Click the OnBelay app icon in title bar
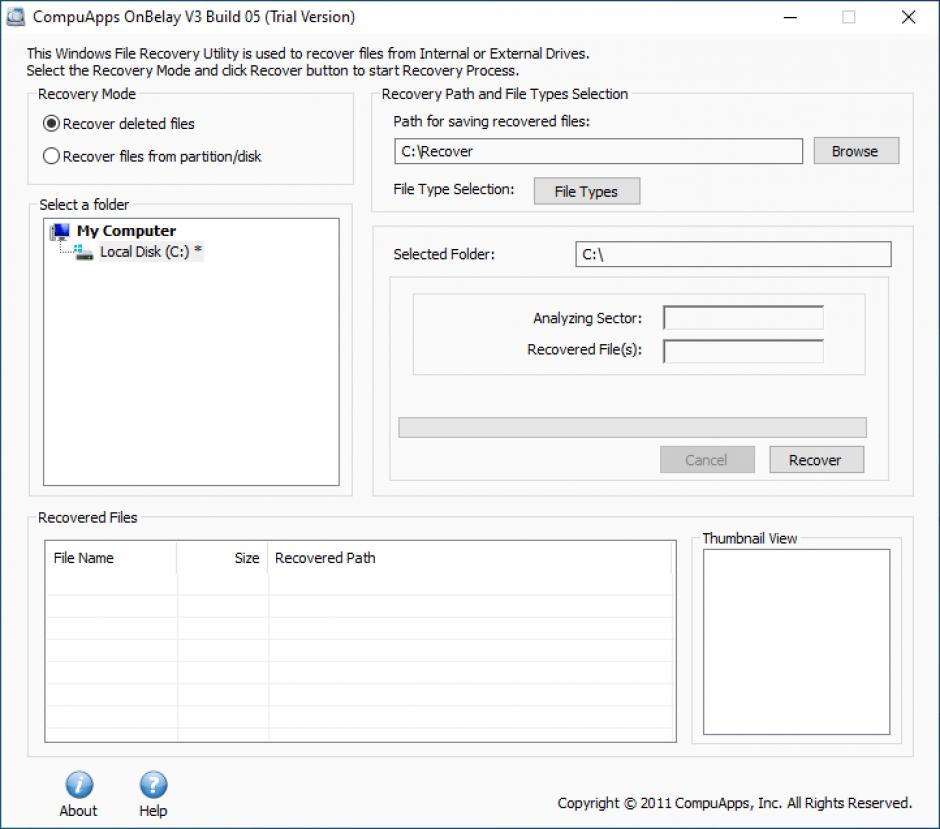 [15, 17]
